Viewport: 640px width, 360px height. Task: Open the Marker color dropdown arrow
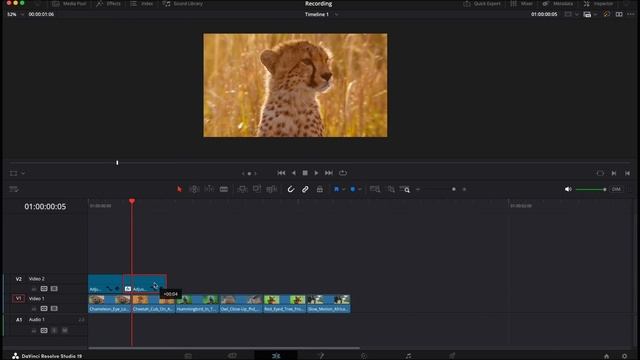tap(360, 189)
